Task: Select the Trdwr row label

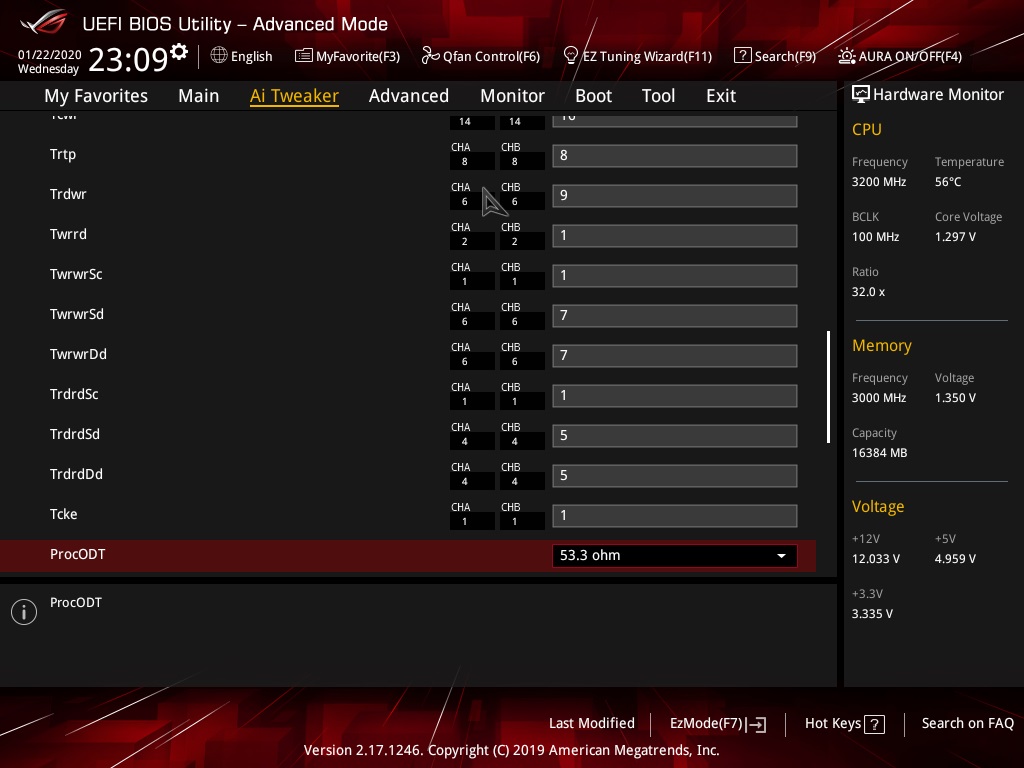Action: (68, 194)
